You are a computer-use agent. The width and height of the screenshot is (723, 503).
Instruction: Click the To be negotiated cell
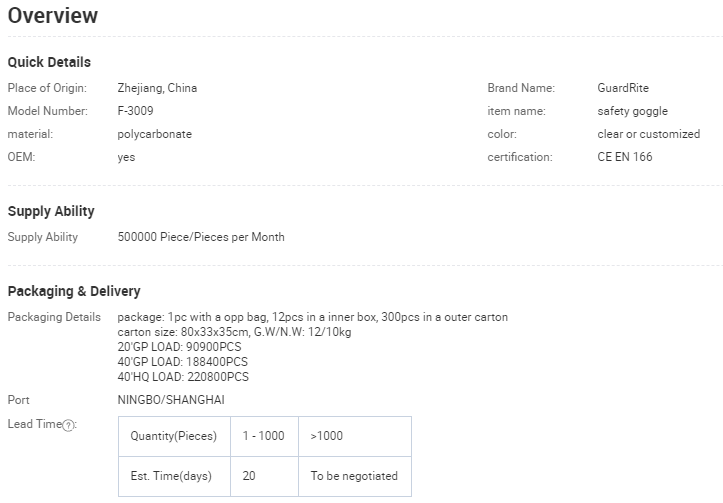pyautogui.click(x=354, y=476)
